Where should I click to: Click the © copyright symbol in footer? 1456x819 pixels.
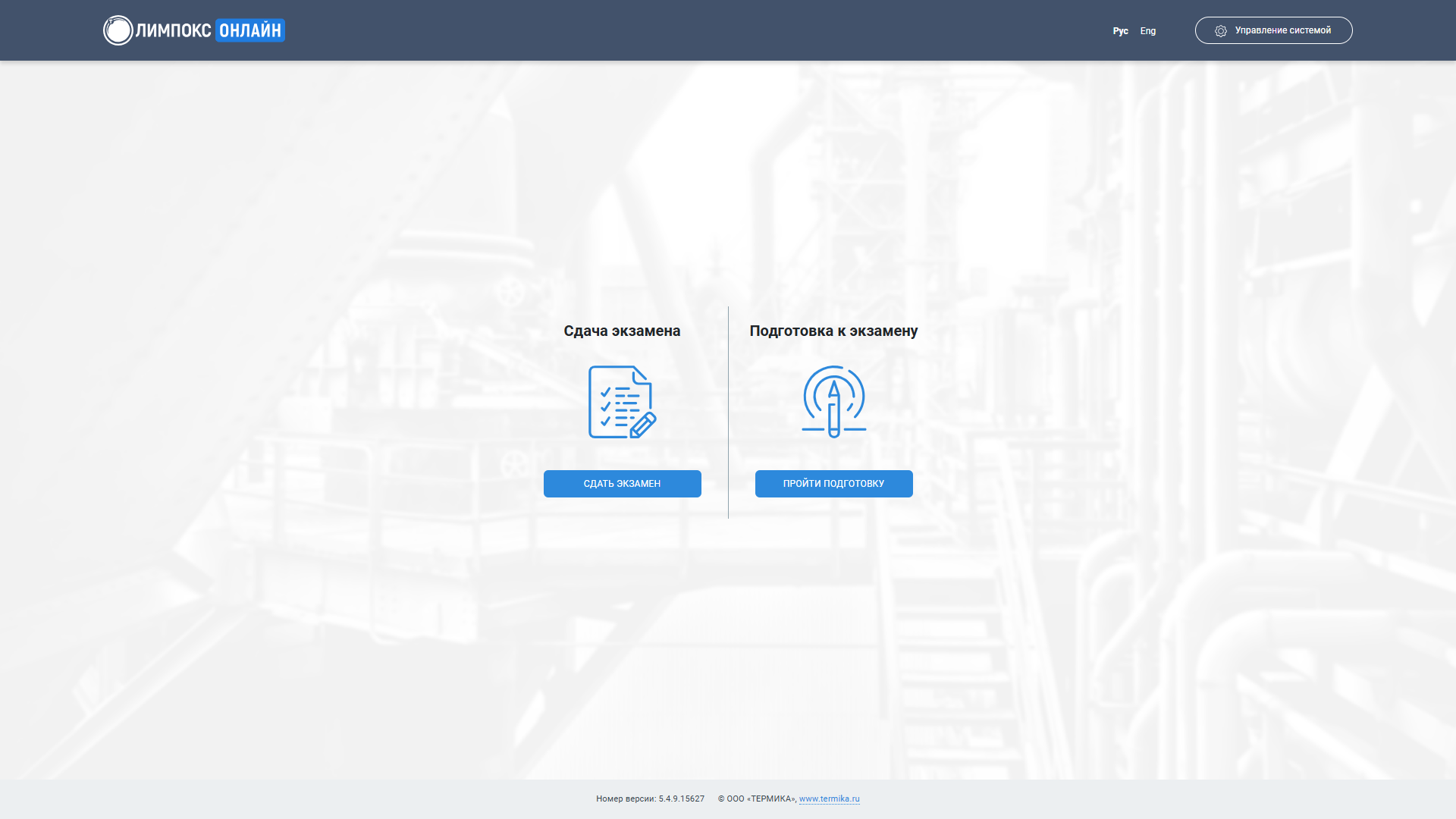(721, 799)
